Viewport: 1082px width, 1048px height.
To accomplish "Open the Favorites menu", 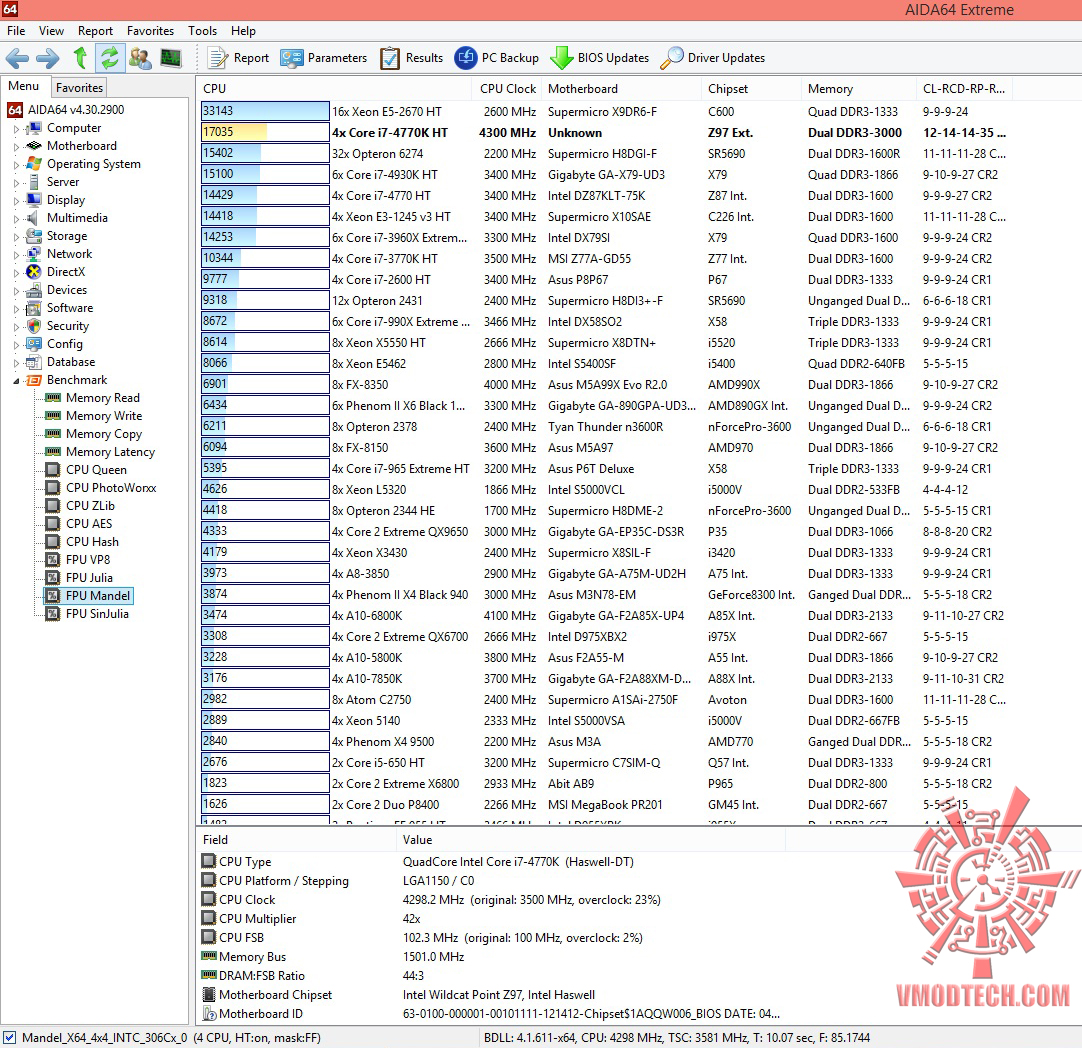I will (x=150, y=31).
